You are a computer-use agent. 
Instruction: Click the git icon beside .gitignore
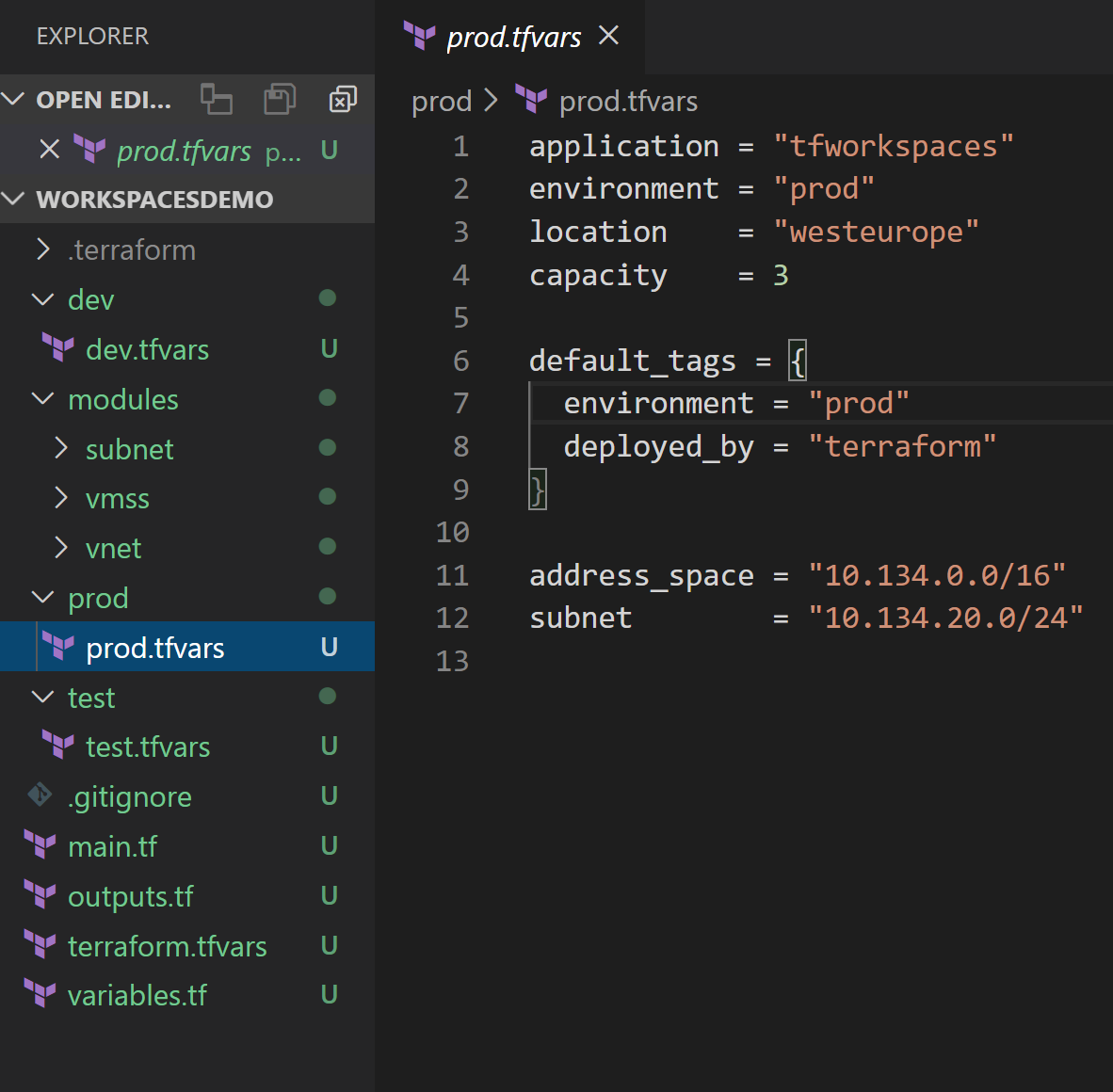[x=40, y=795]
